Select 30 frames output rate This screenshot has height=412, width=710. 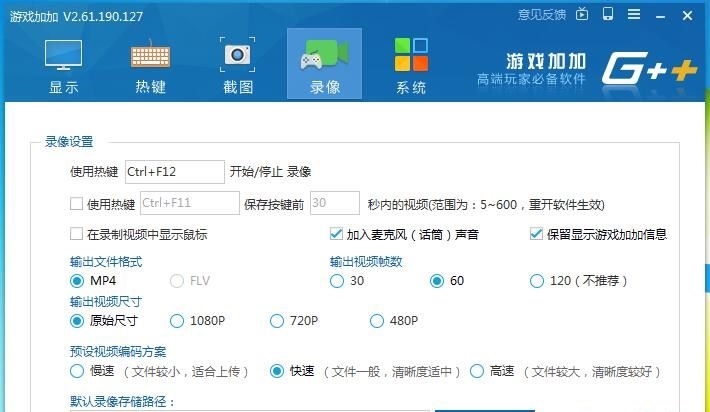[337, 281]
